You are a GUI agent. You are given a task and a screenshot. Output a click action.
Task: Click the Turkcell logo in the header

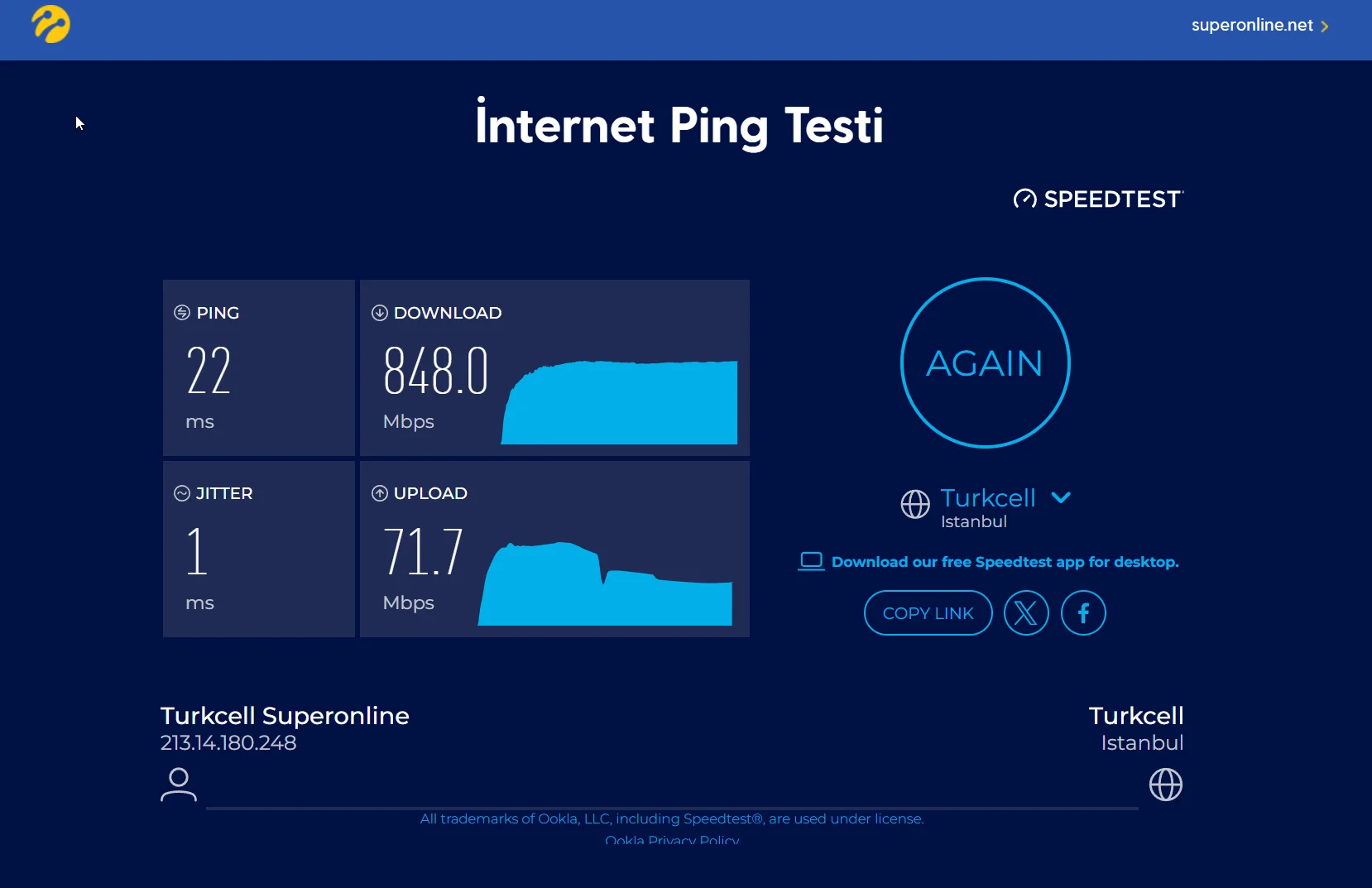click(50, 24)
